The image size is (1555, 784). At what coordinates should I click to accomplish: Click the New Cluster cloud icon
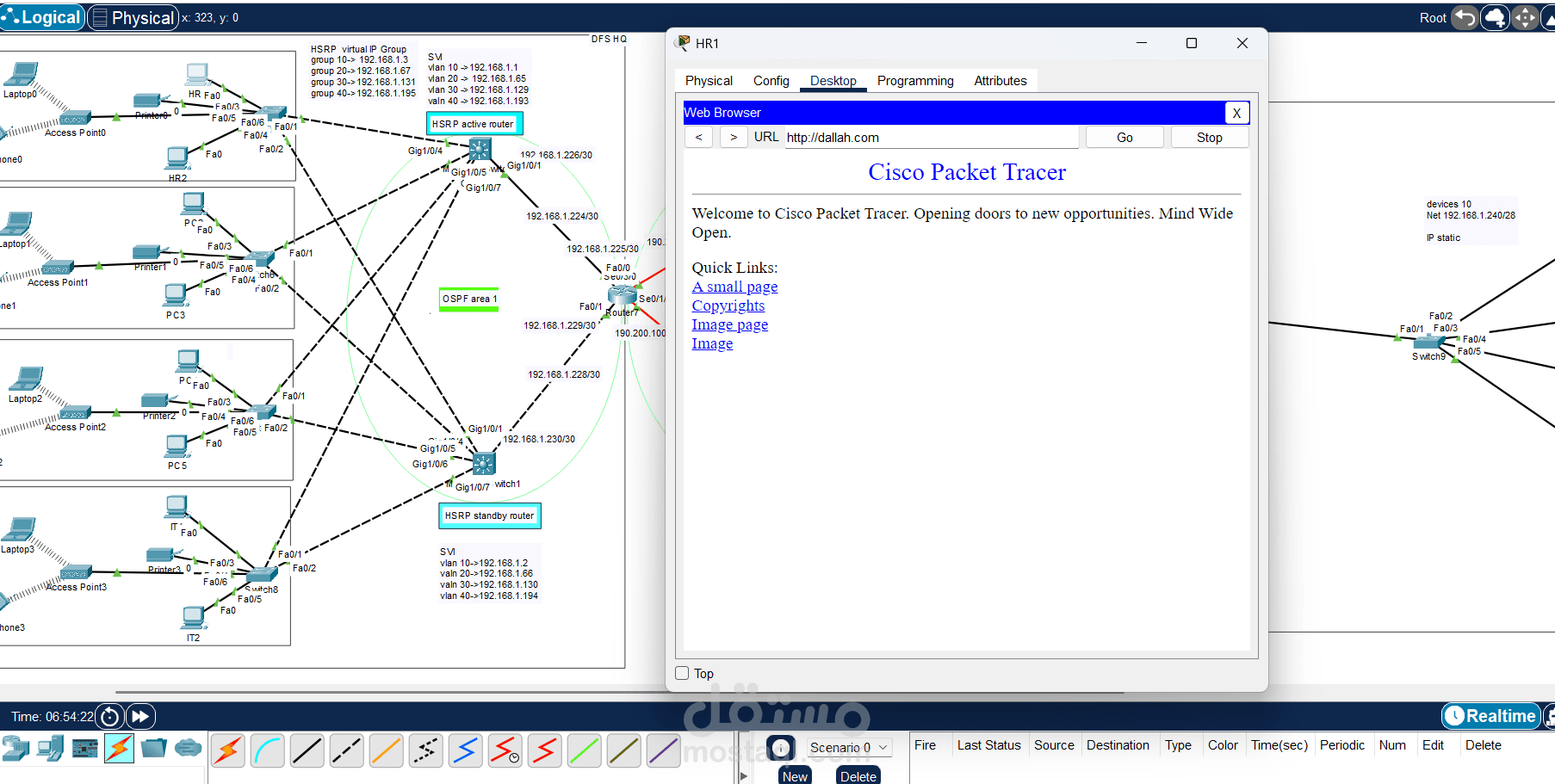pos(1496,17)
